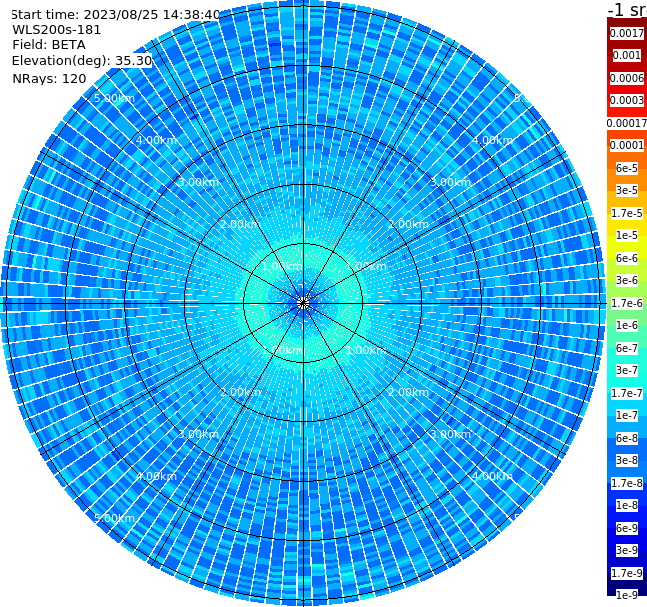
Task: Select the 1.7e-6 colorbar value
Action: coord(627,303)
